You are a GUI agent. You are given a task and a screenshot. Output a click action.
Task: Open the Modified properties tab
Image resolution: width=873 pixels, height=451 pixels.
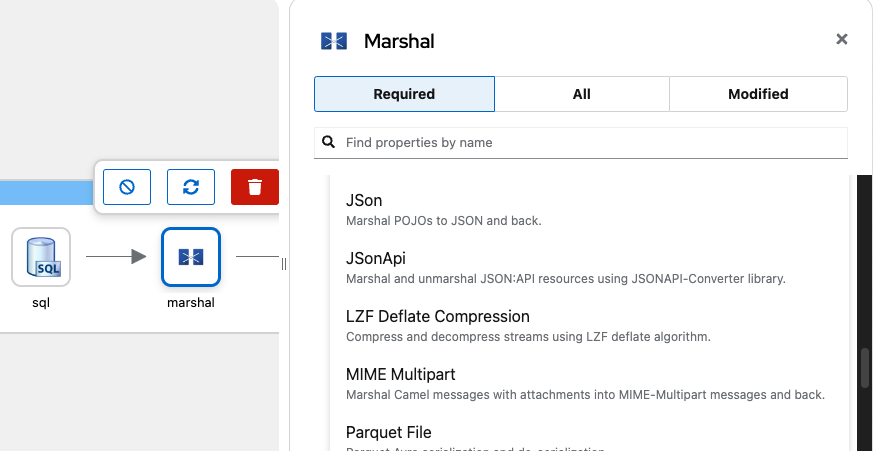coord(758,94)
